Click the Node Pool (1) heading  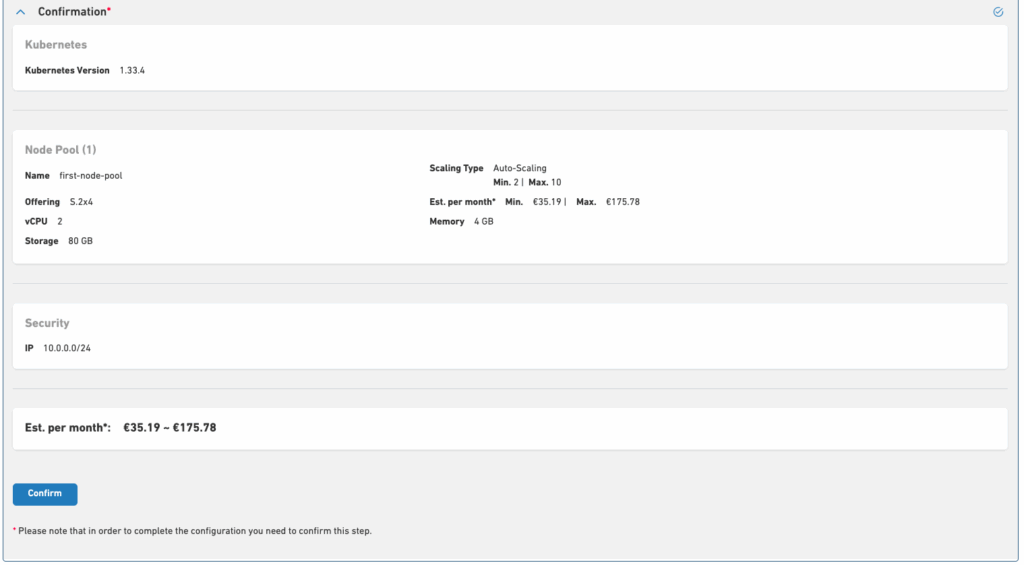[60, 150]
